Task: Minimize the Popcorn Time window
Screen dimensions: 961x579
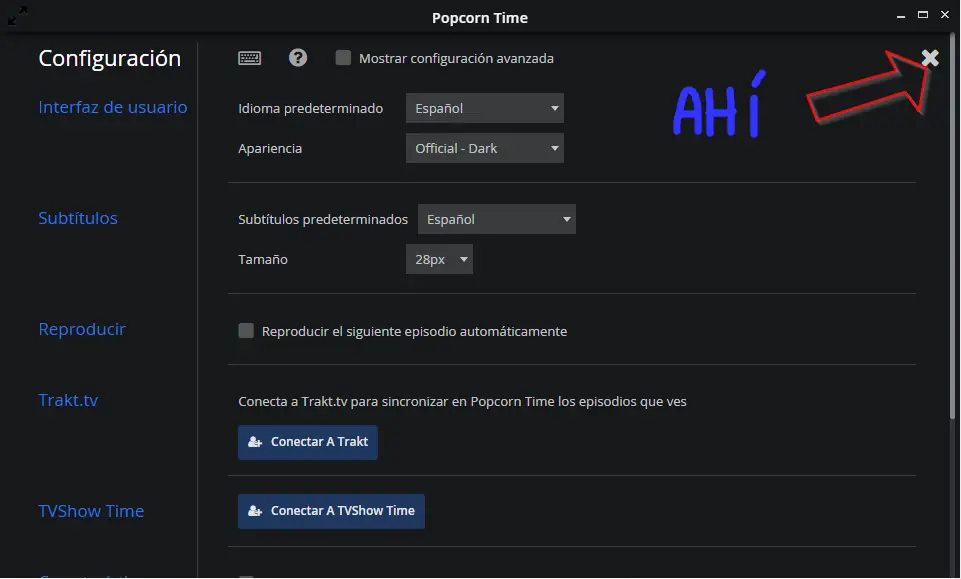Action: click(x=901, y=15)
